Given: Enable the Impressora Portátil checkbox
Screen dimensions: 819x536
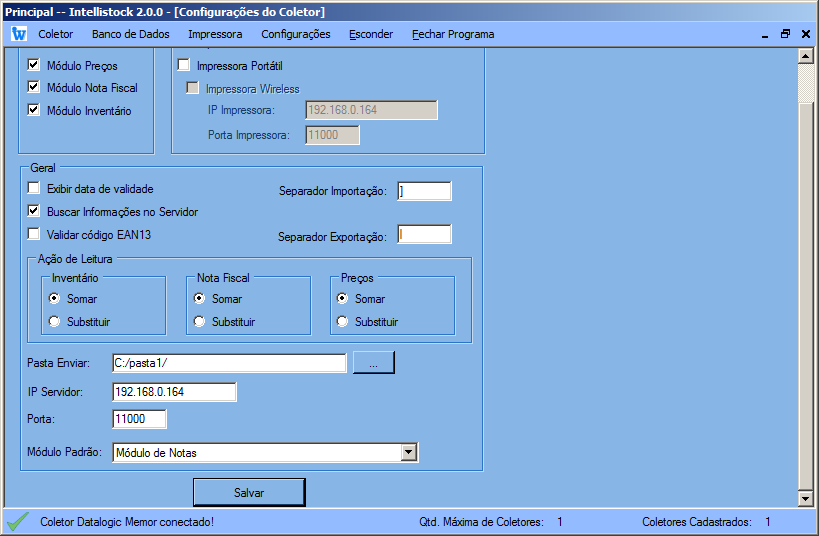Looking at the screenshot, I should click(183, 65).
